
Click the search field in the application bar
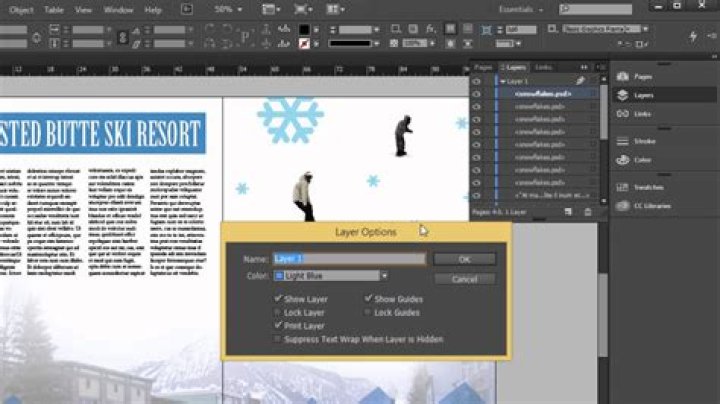coord(596,9)
